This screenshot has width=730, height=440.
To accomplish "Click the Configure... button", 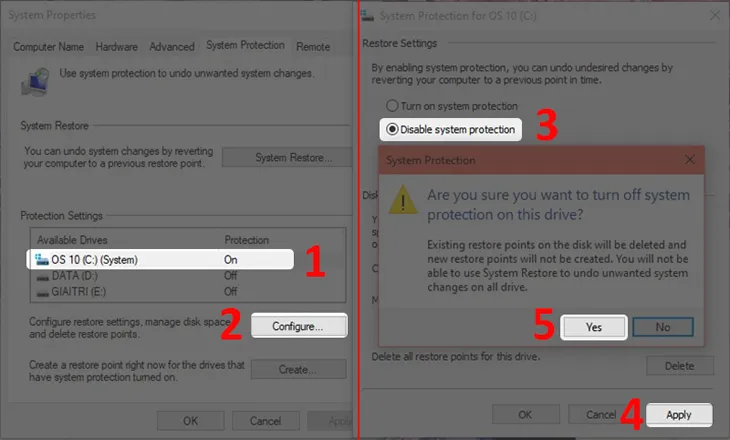I will [x=299, y=326].
